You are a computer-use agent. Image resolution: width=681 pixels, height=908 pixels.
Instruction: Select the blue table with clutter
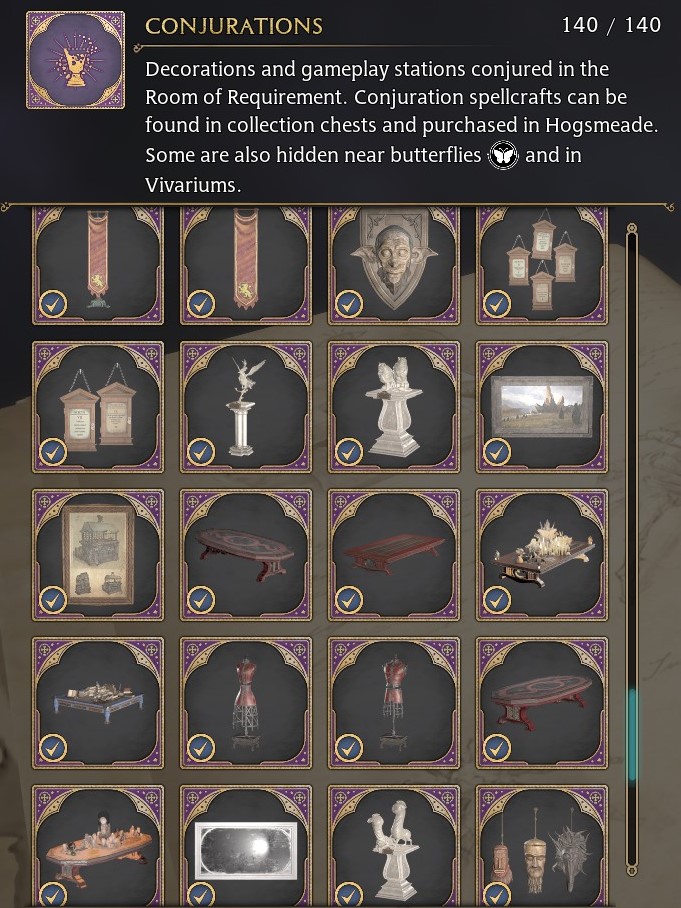pyautogui.click(x=98, y=703)
